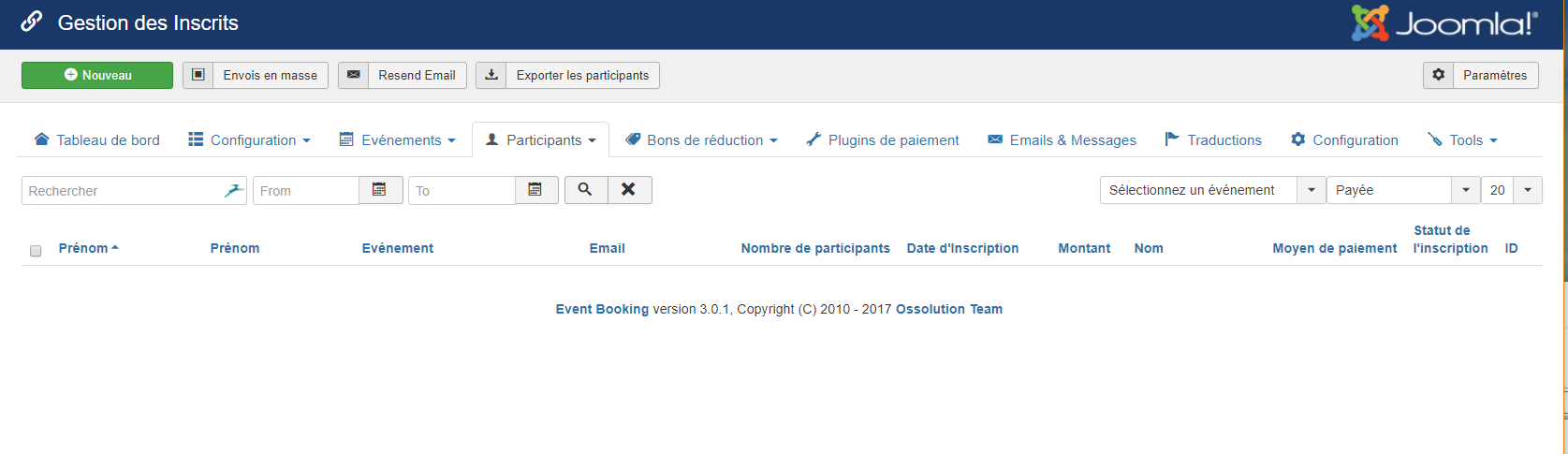Follow the Ossolution Team link
The image size is (1568, 454).
tap(948, 309)
